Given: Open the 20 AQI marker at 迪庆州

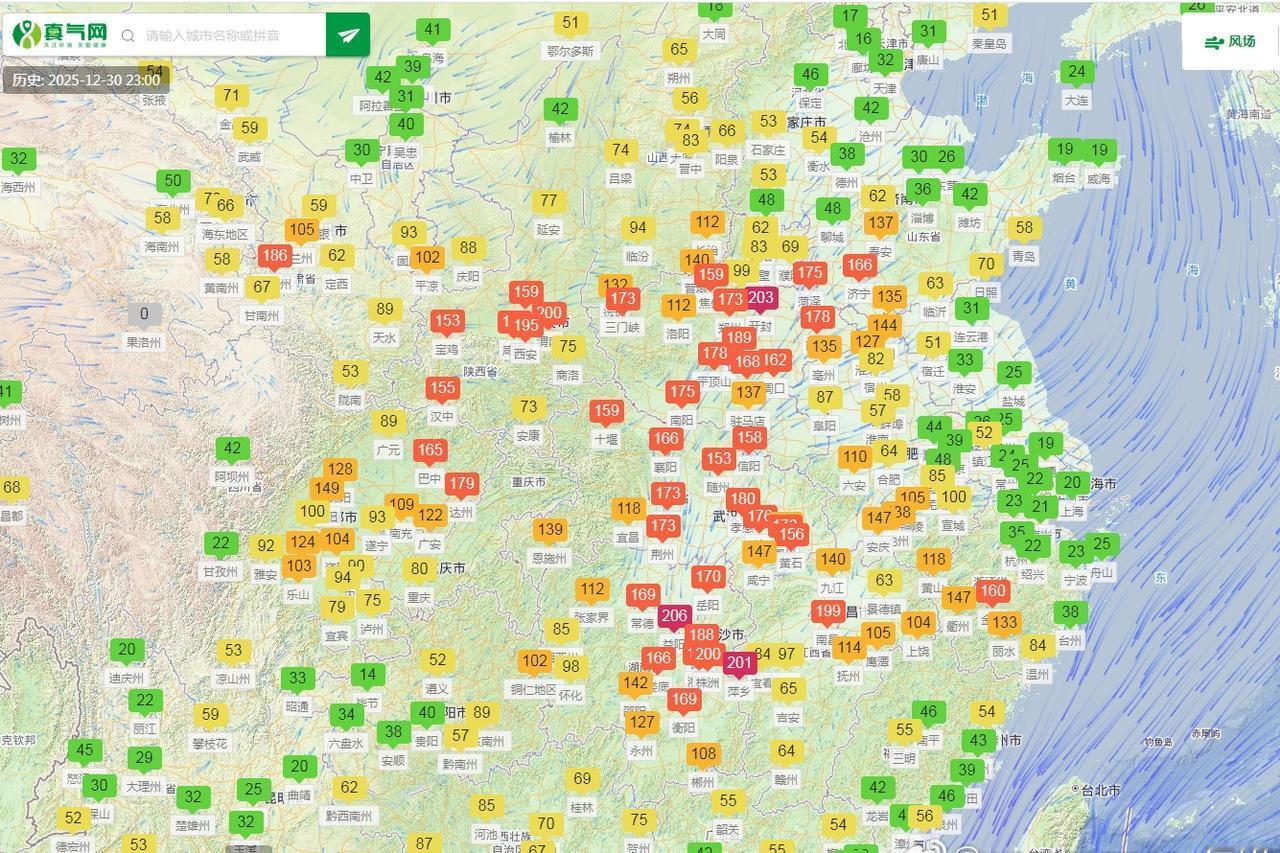Looking at the screenshot, I should point(127,649).
